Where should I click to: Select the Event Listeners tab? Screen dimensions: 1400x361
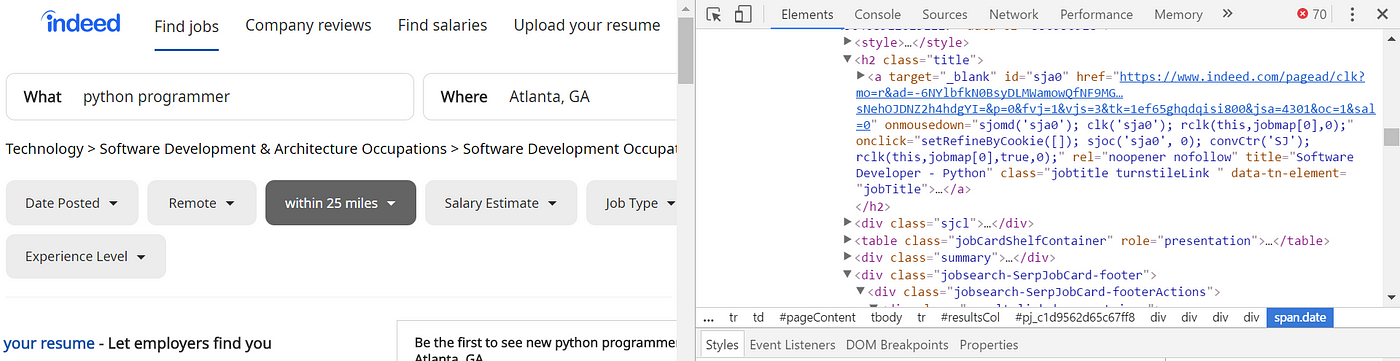(792, 345)
